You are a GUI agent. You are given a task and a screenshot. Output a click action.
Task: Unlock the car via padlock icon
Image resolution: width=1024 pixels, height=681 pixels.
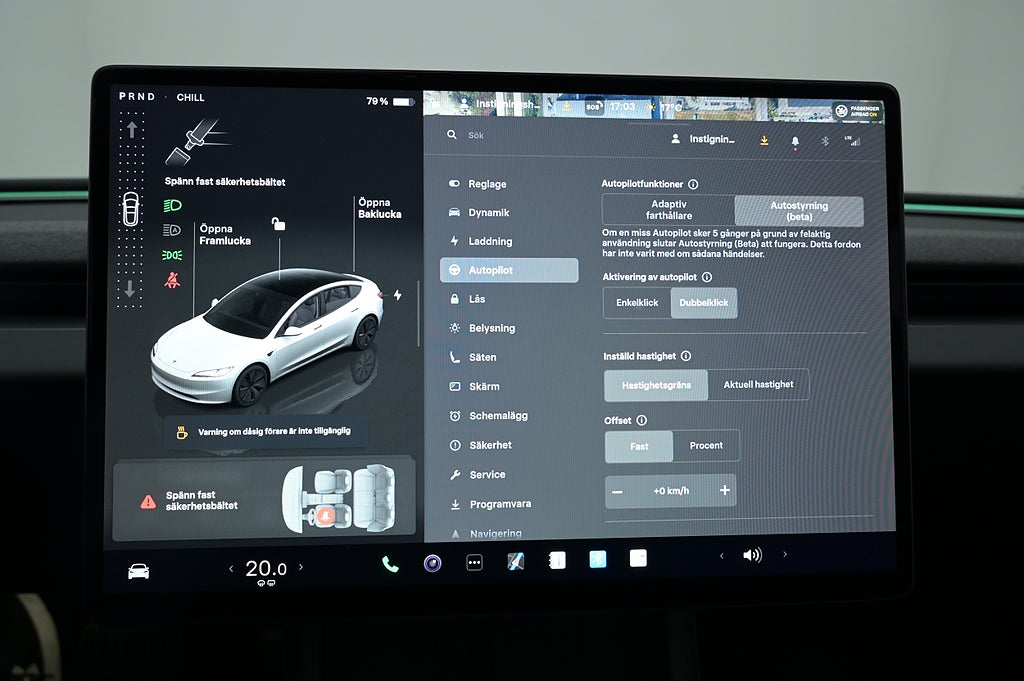pyautogui.click(x=278, y=224)
